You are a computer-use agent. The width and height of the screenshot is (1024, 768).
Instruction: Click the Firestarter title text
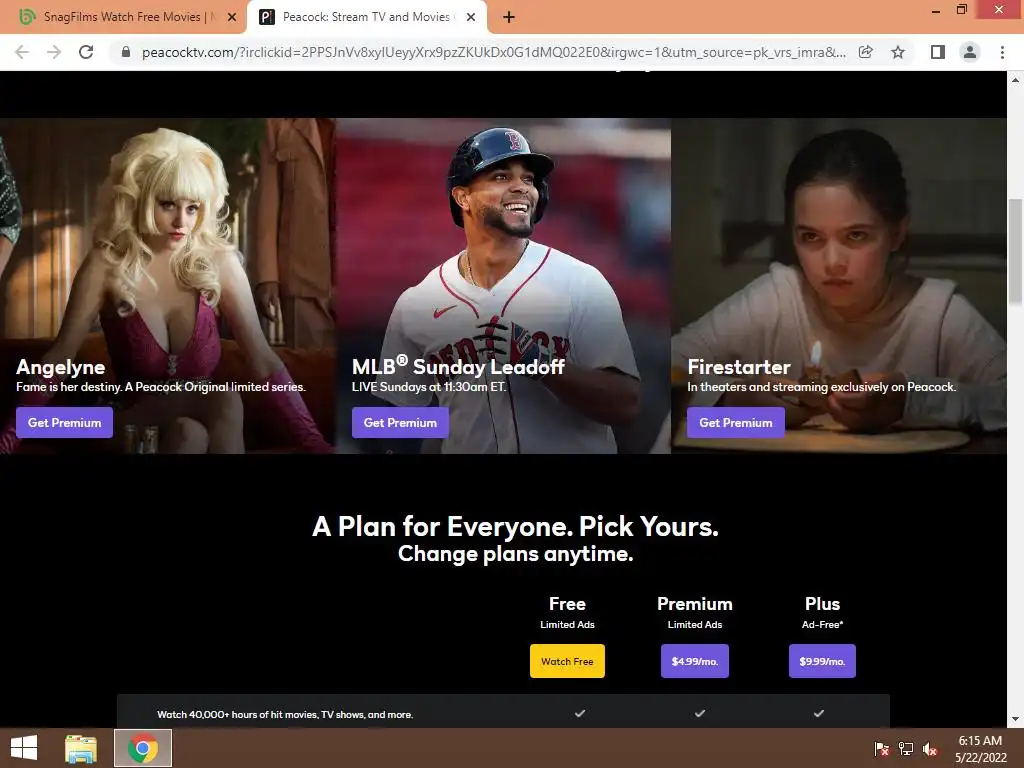click(x=739, y=367)
